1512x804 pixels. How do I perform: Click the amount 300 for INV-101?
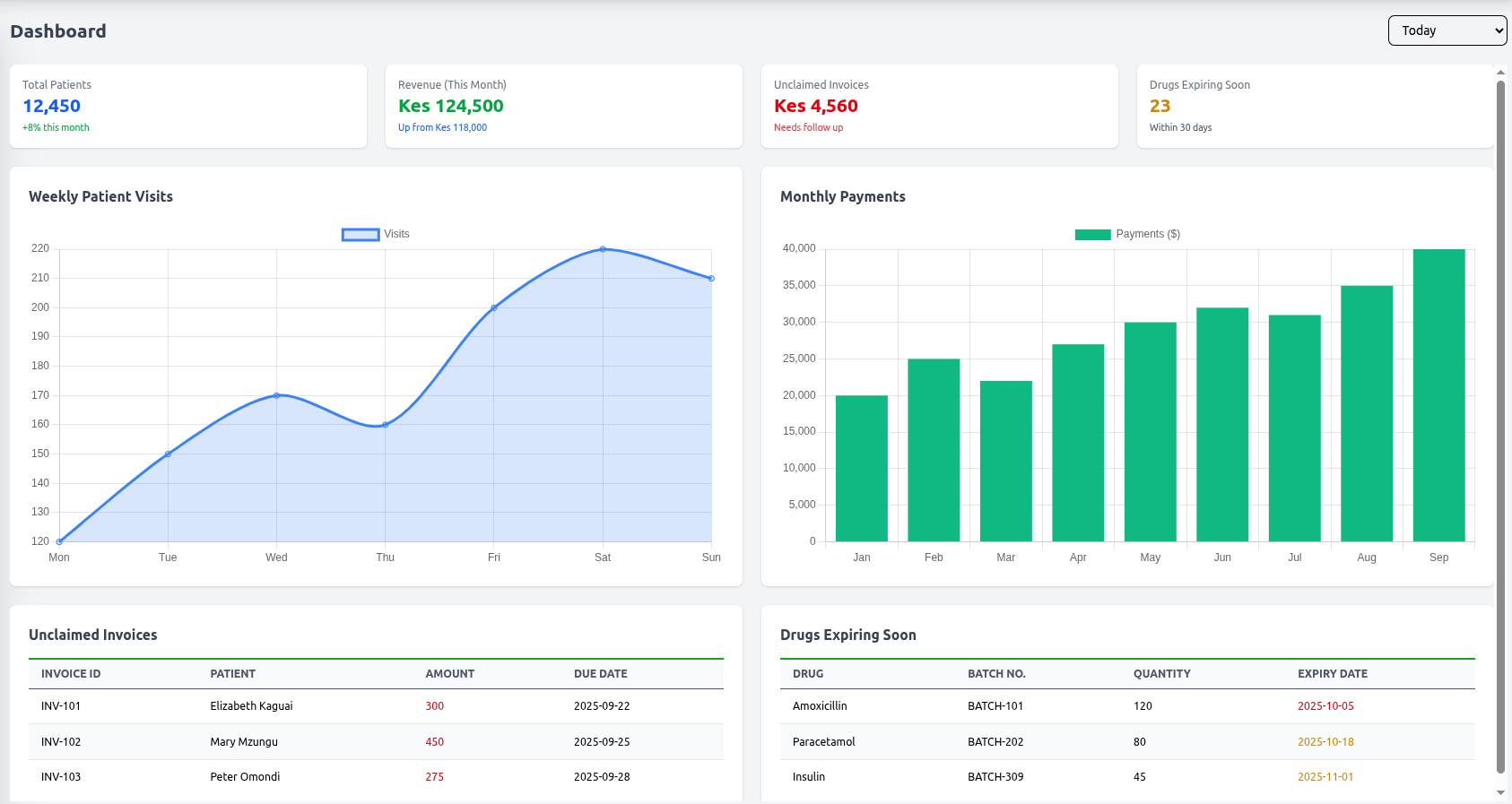(x=435, y=706)
